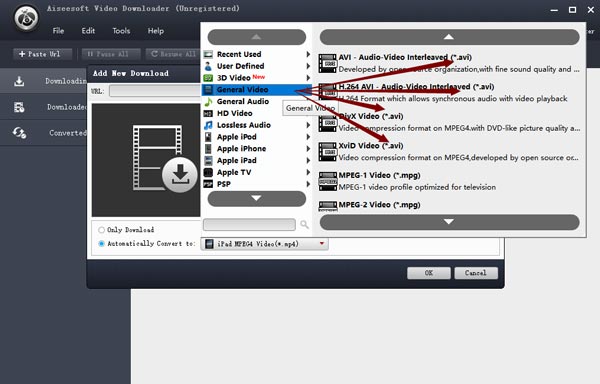Choose the MPEG-1 Video format icon
Screen dimensions: 600x384
(328, 181)
